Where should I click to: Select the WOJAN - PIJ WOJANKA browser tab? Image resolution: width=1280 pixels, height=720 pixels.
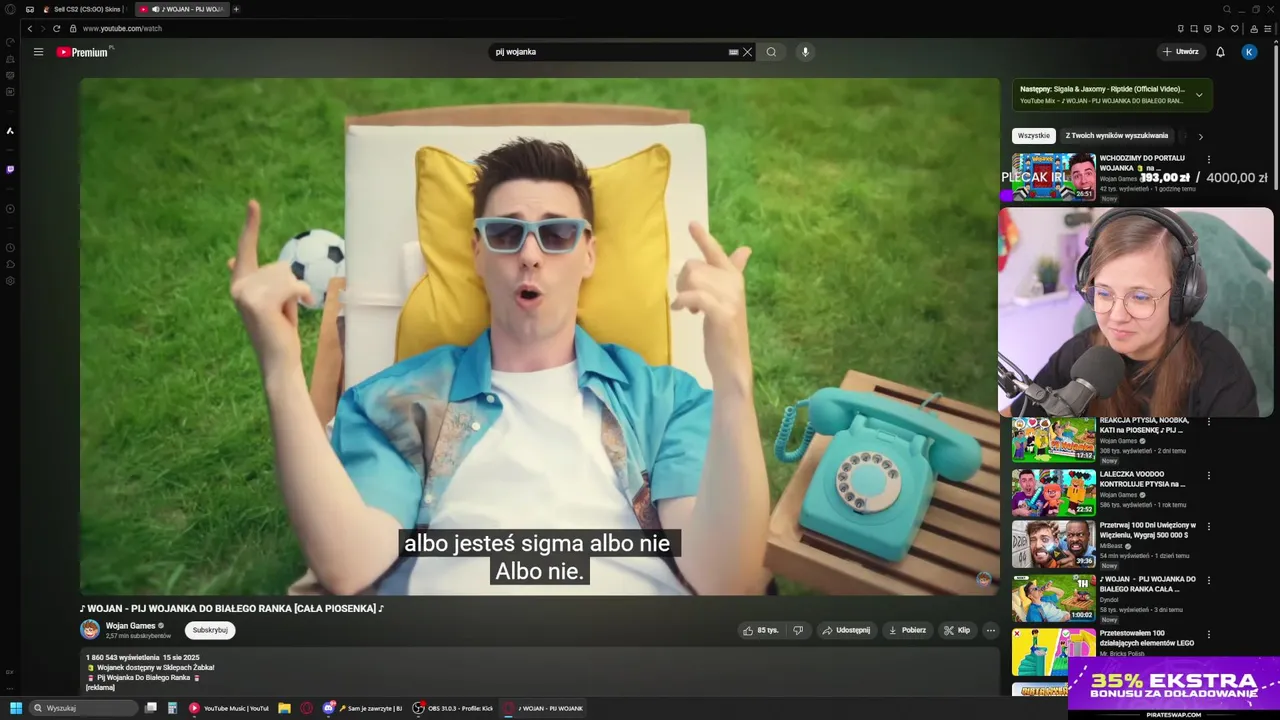(181, 9)
